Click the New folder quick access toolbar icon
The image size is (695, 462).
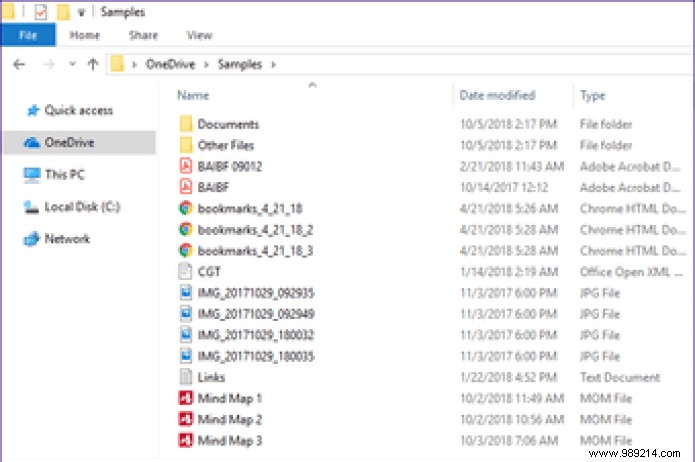(63, 12)
